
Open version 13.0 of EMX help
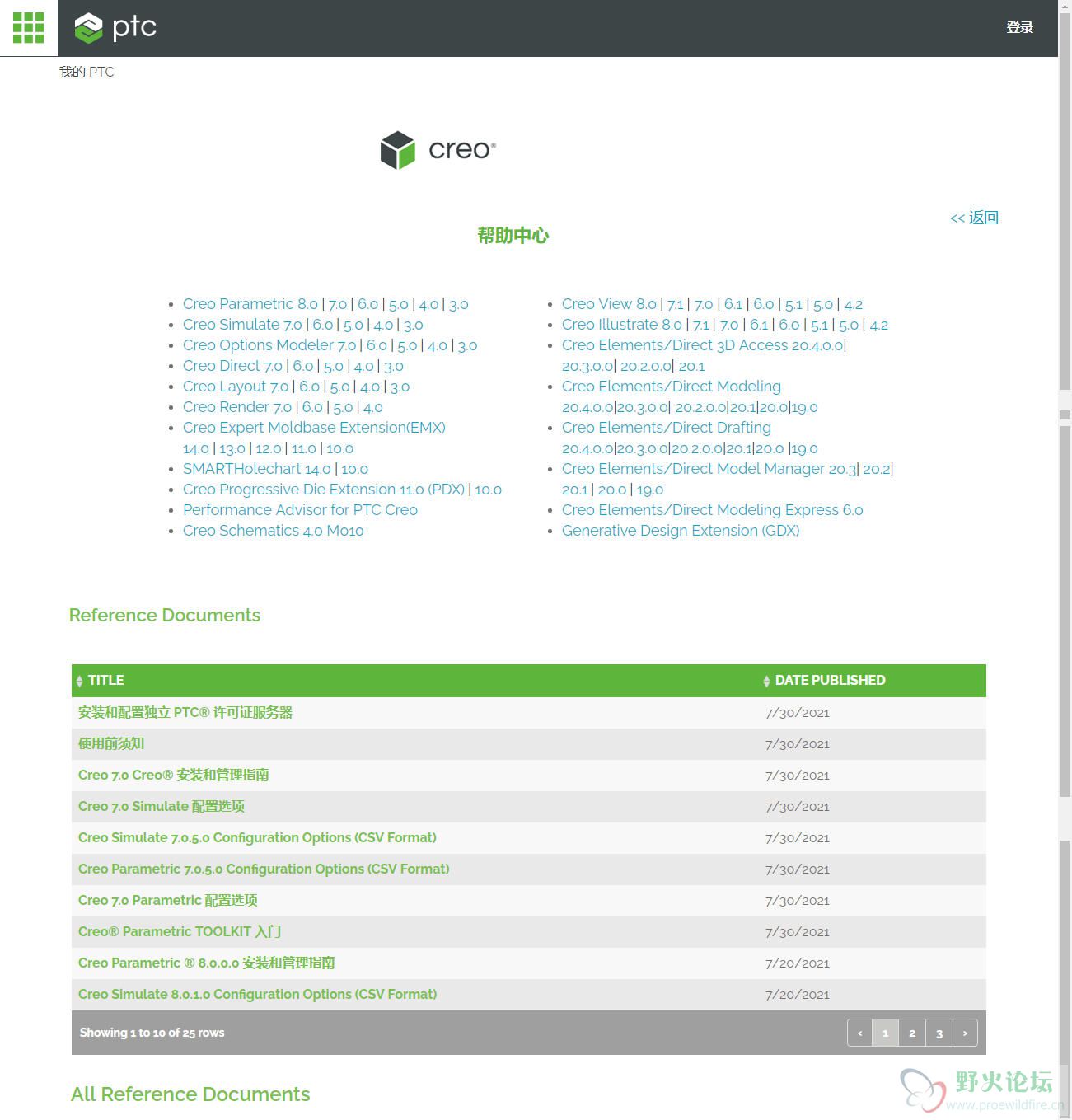(232, 448)
